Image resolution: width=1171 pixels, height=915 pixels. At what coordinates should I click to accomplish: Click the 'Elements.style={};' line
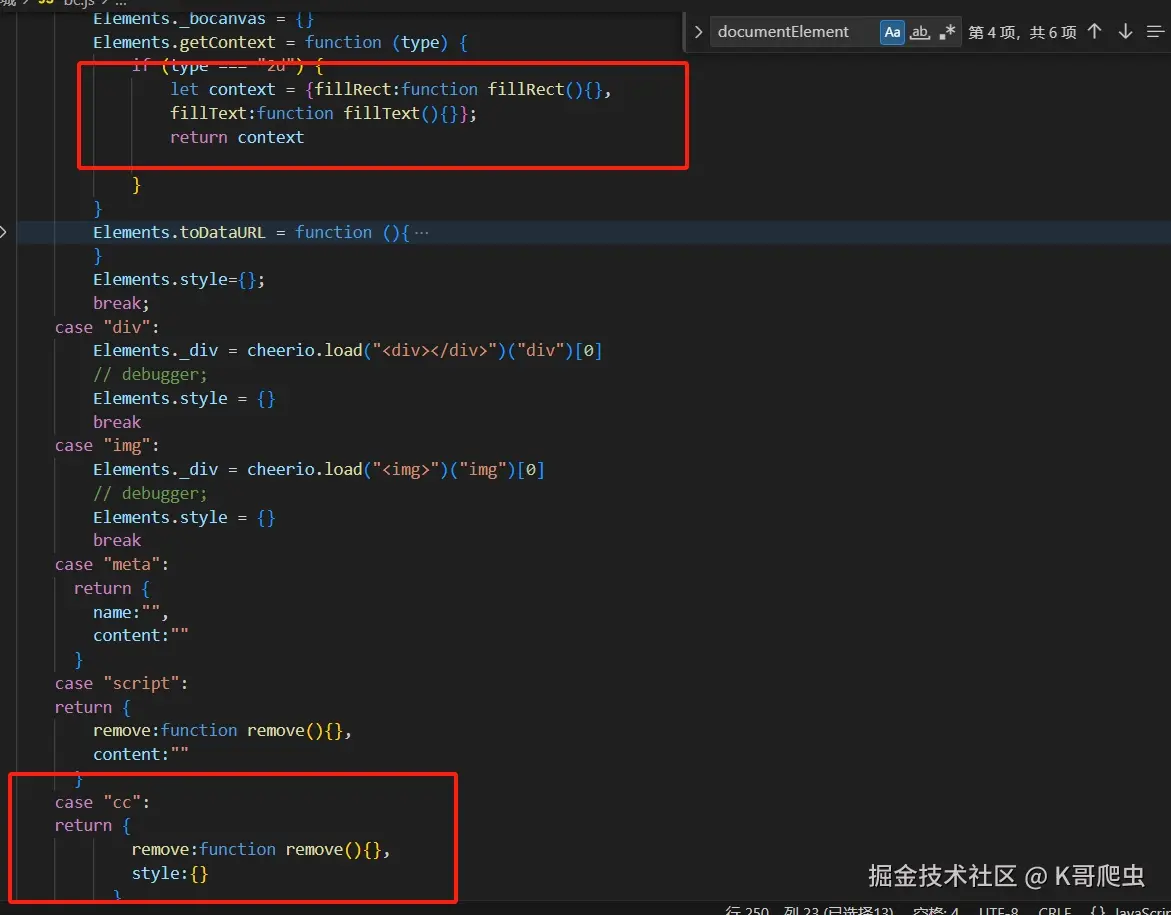pyautogui.click(x=179, y=279)
